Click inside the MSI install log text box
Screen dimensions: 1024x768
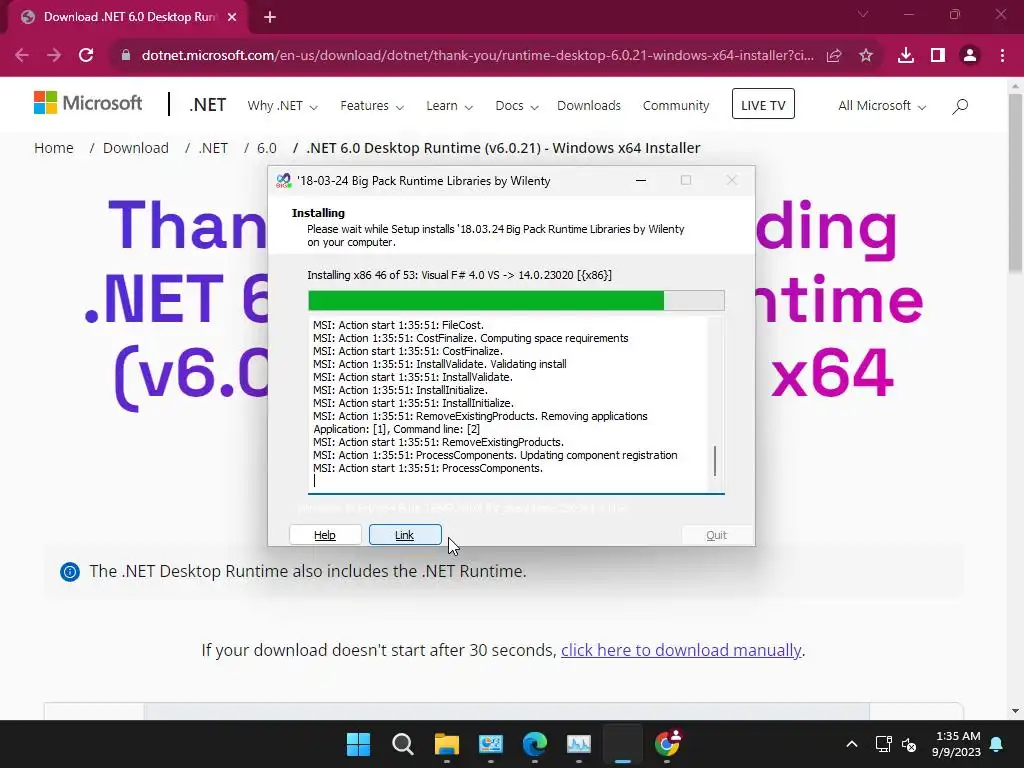(x=508, y=405)
